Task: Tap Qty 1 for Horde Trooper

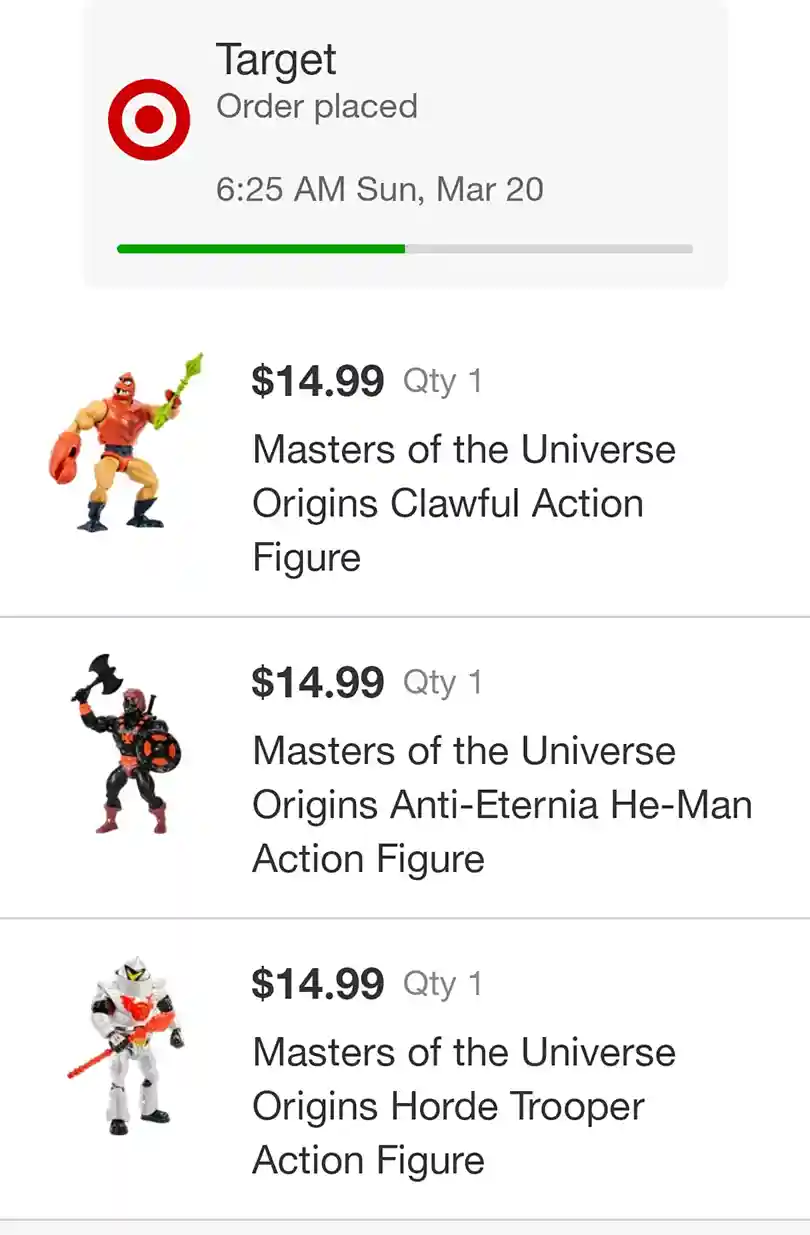Action: pyautogui.click(x=442, y=984)
